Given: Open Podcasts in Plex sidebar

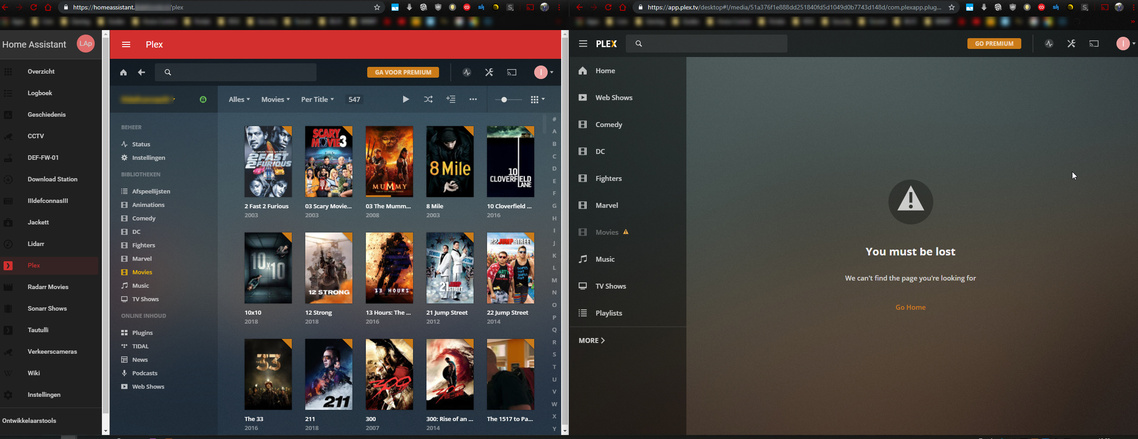Looking at the screenshot, I should [139, 373].
